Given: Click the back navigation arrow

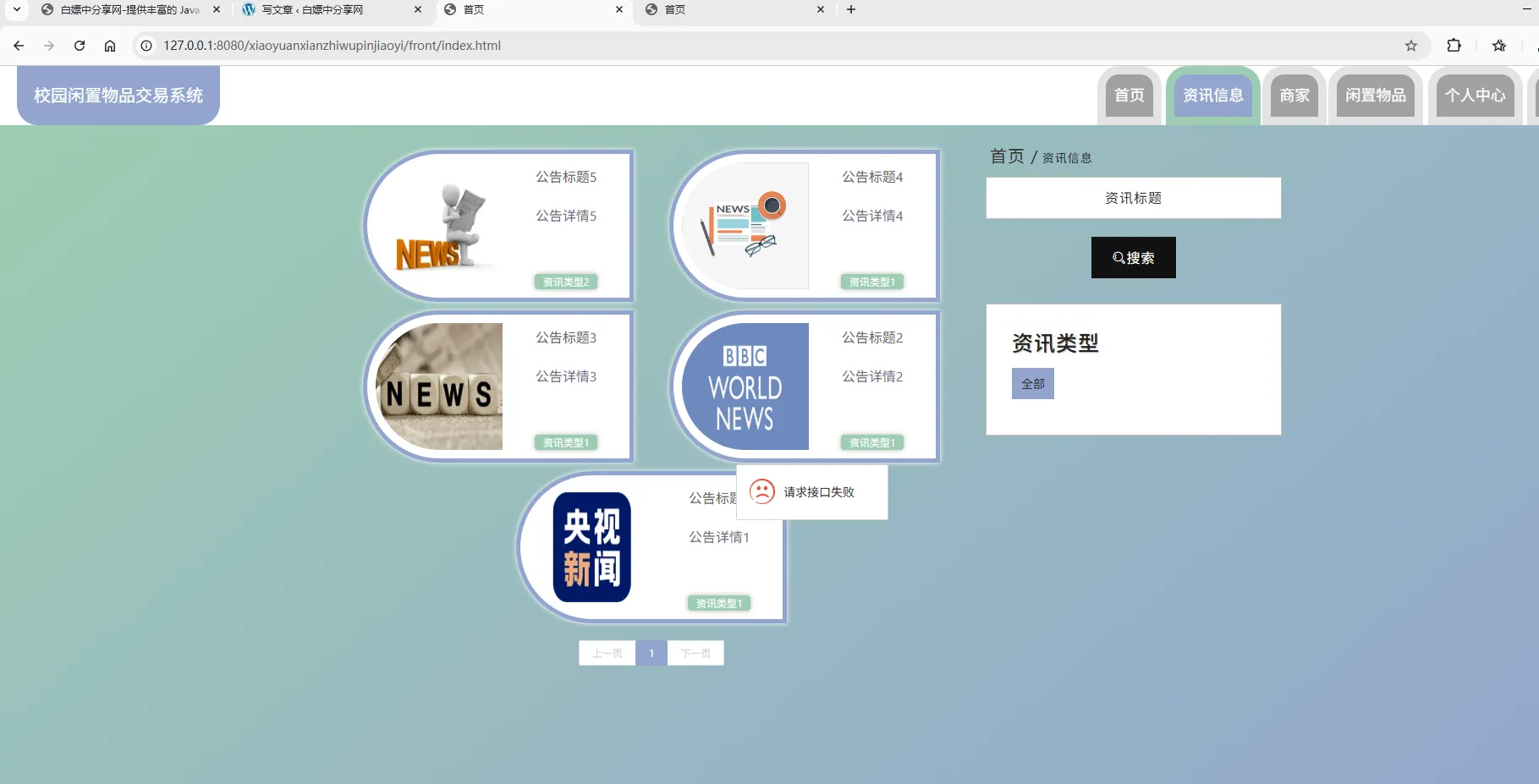Looking at the screenshot, I should pyautogui.click(x=18, y=46).
